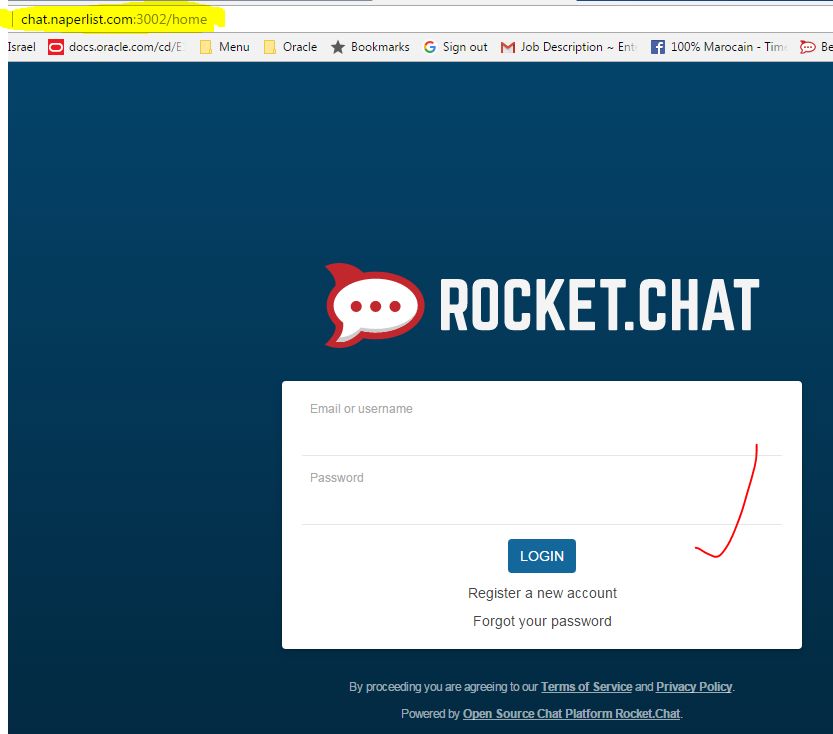Open the Bookmarks star bookmark
Image resolution: width=833 pixels, height=734 pixels.
(370, 47)
